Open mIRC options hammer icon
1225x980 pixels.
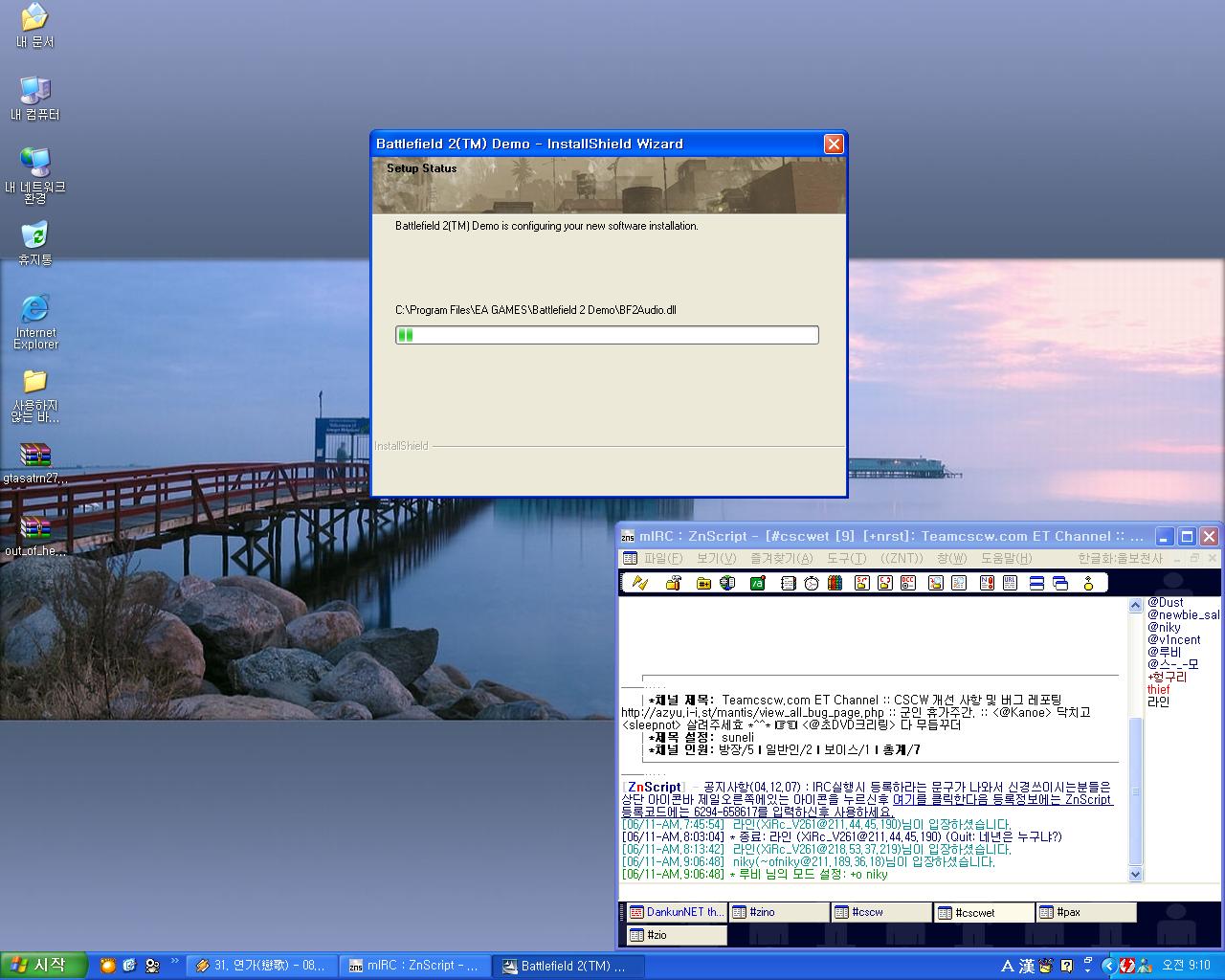673,583
